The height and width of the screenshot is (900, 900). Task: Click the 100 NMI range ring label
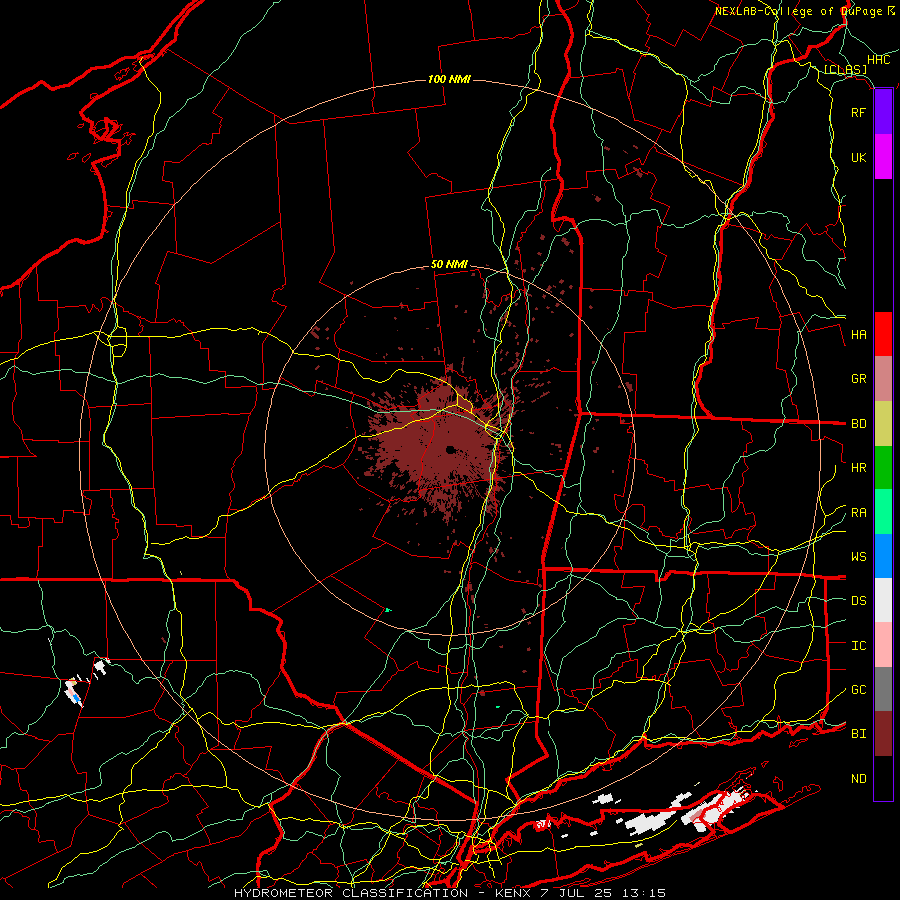pyautogui.click(x=449, y=79)
